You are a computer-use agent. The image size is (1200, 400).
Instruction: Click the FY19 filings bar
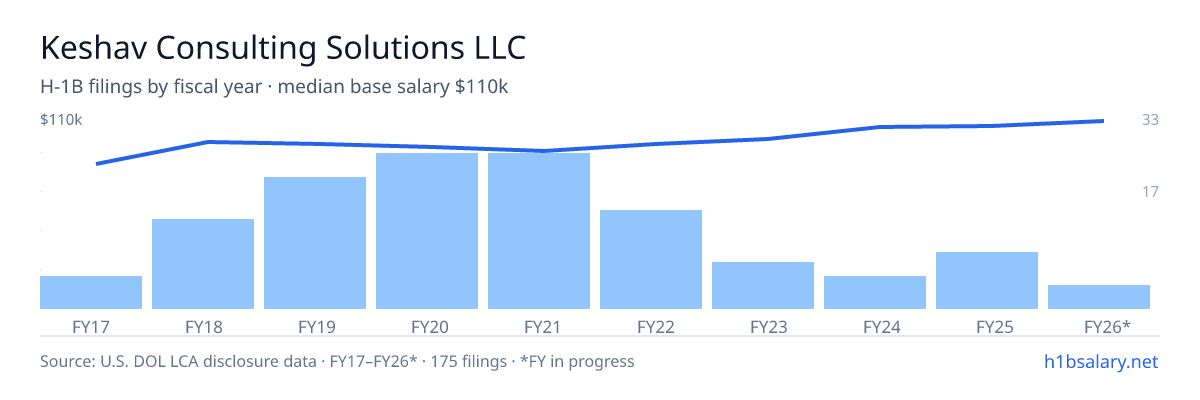click(315, 243)
